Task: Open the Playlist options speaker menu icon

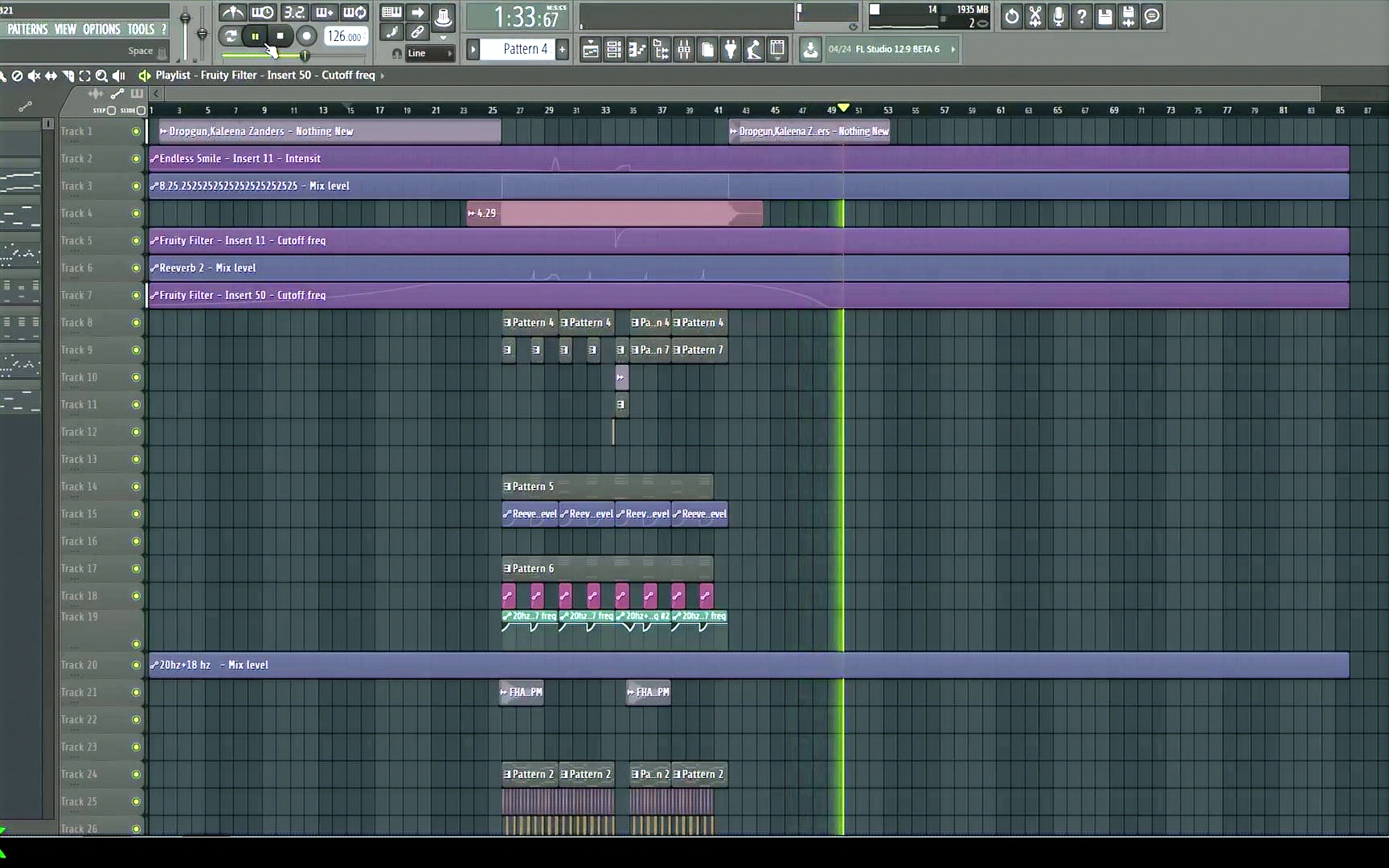Action: click(145, 76)
